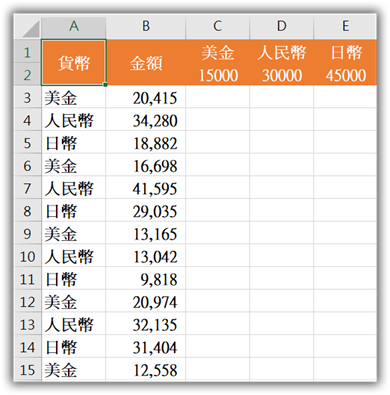This screenshot has height=395, width=390.
Task: Click the fill handle of cell A1
Action: (x=105, y=85)
